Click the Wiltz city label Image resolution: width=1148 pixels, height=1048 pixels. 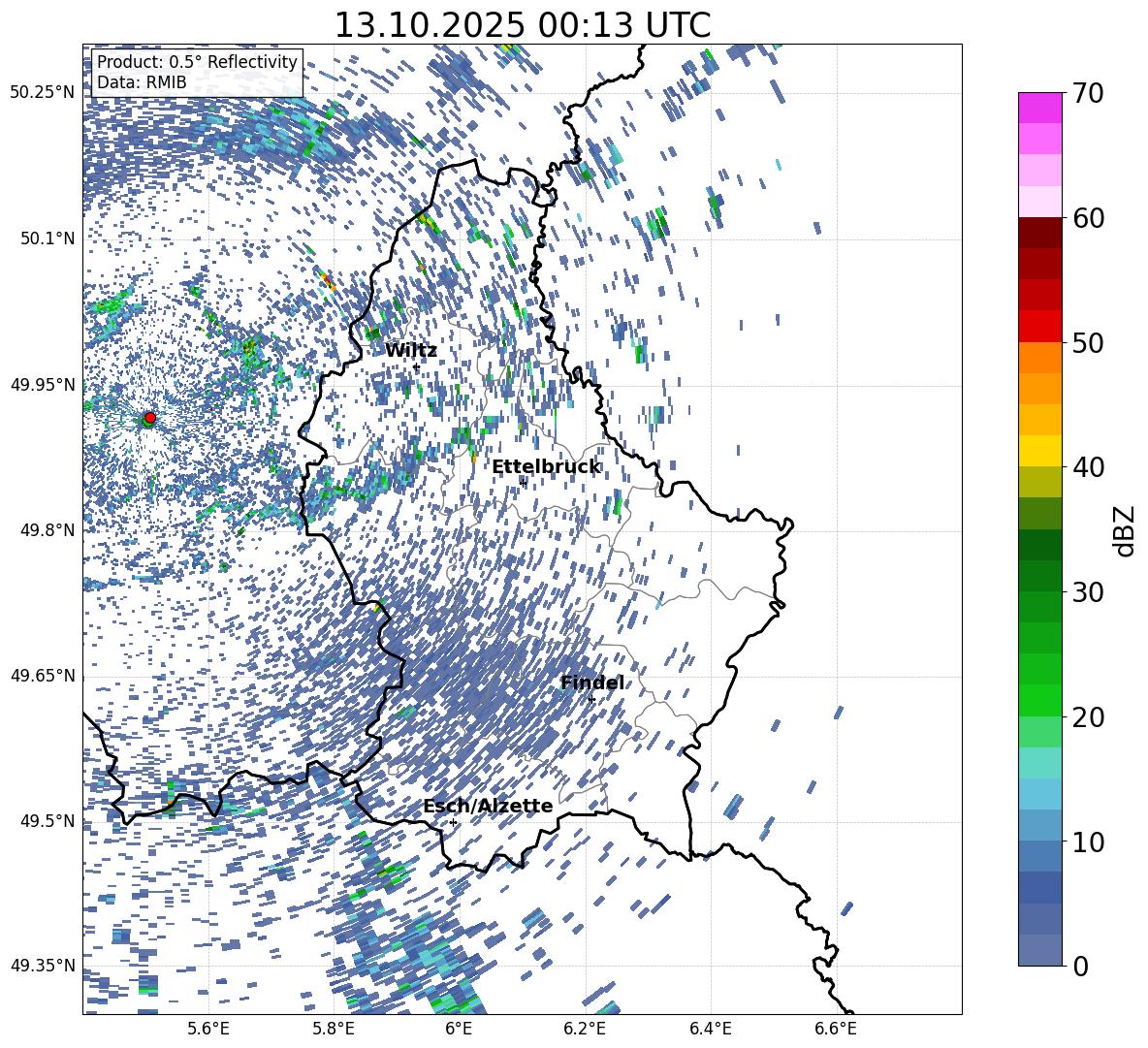411,351
